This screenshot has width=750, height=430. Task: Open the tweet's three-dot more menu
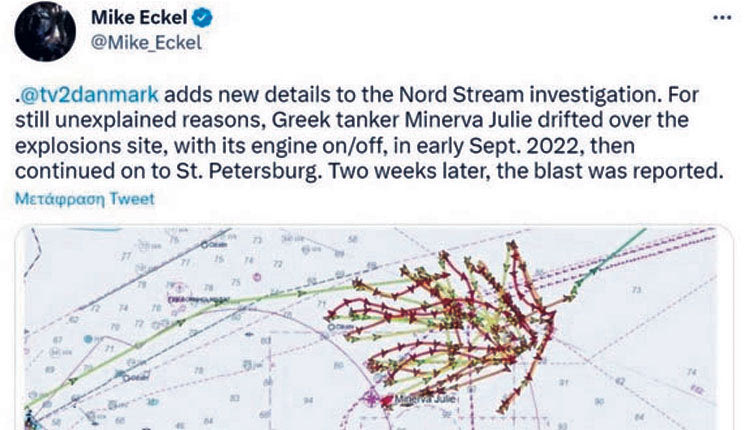coord(722,18)
